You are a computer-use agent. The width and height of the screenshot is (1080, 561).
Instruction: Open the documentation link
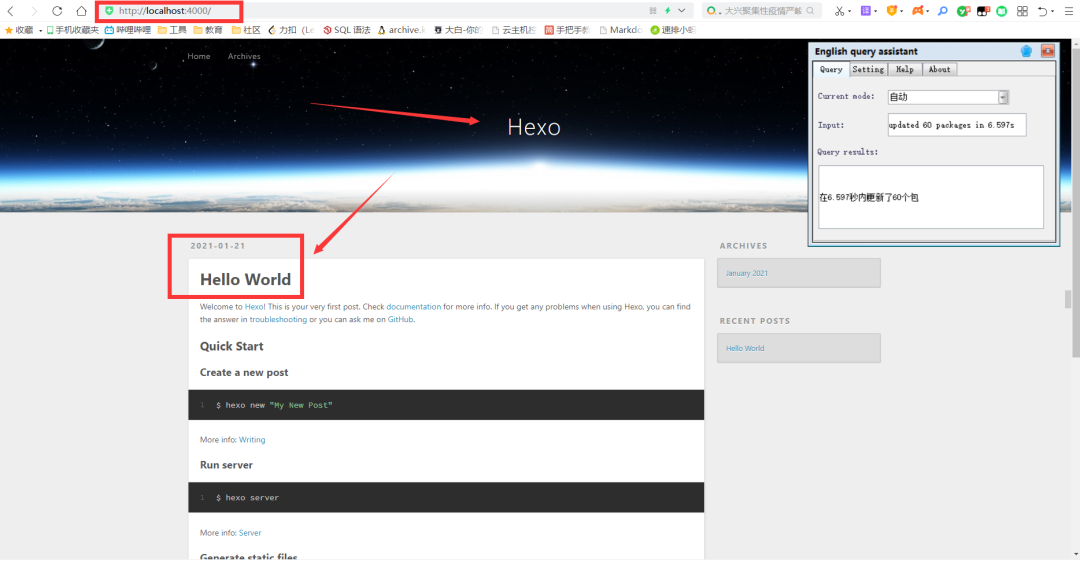point(413,307)
